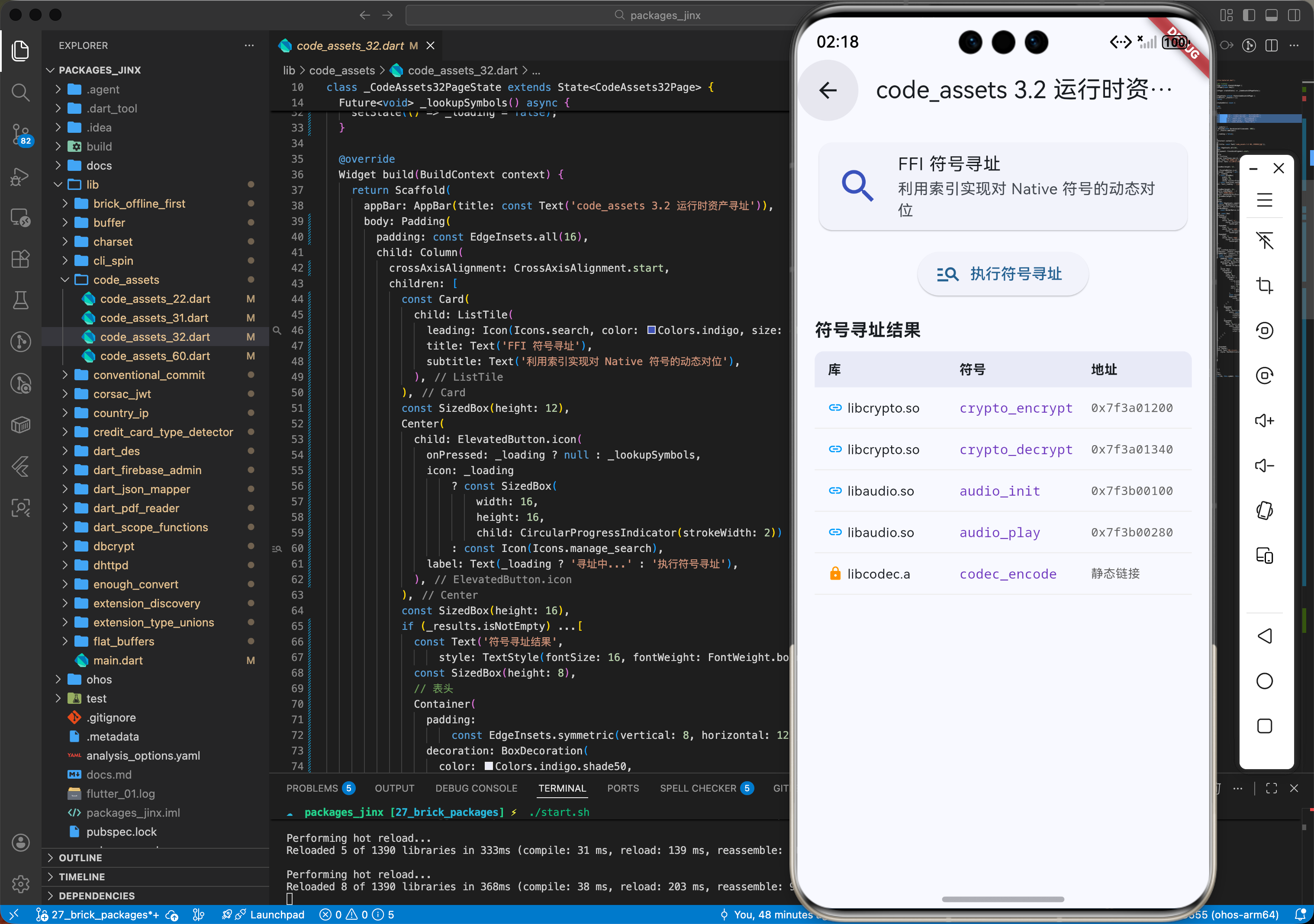The image size is (1314, 924).
Task: Toggle secondary side bar layout icon
Action: coord(1293,16)
